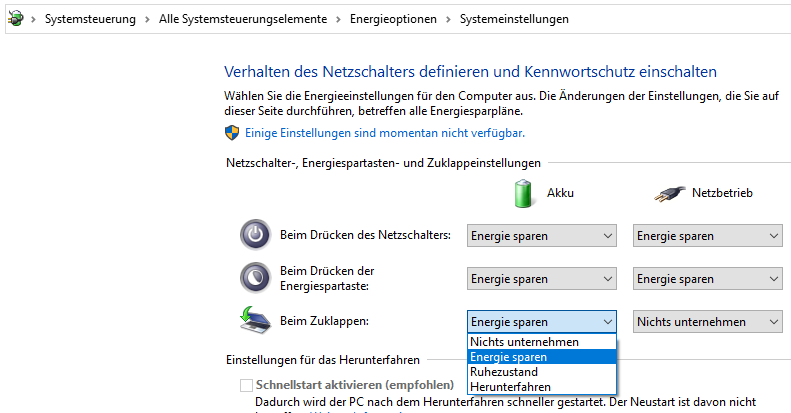Click the Control Panel icon in the address bar
Viewport: 791px width, 413px height.
coord(15,19)
